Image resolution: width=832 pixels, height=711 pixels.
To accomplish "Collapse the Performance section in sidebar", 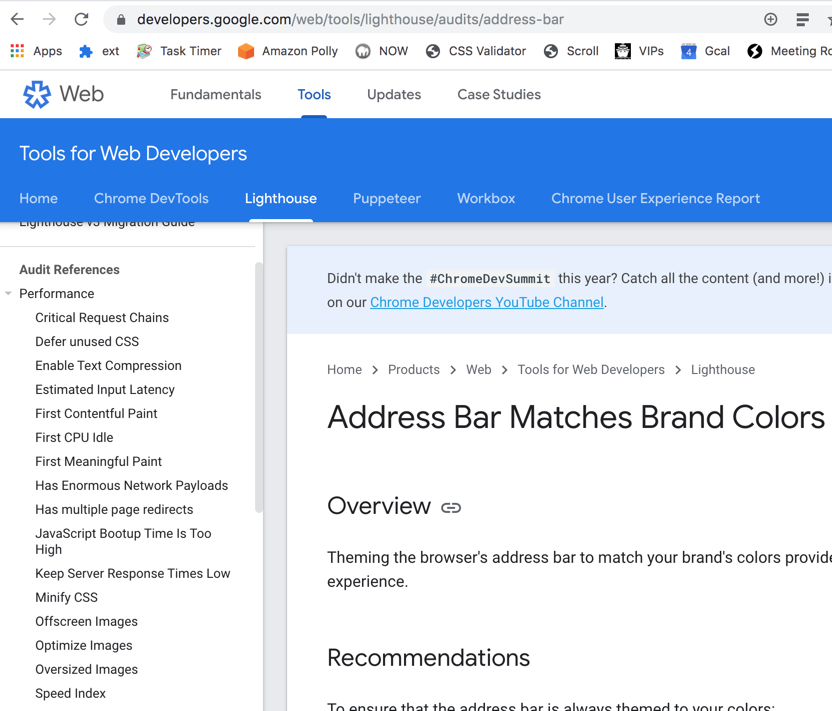I will click(x=8, y=293).
